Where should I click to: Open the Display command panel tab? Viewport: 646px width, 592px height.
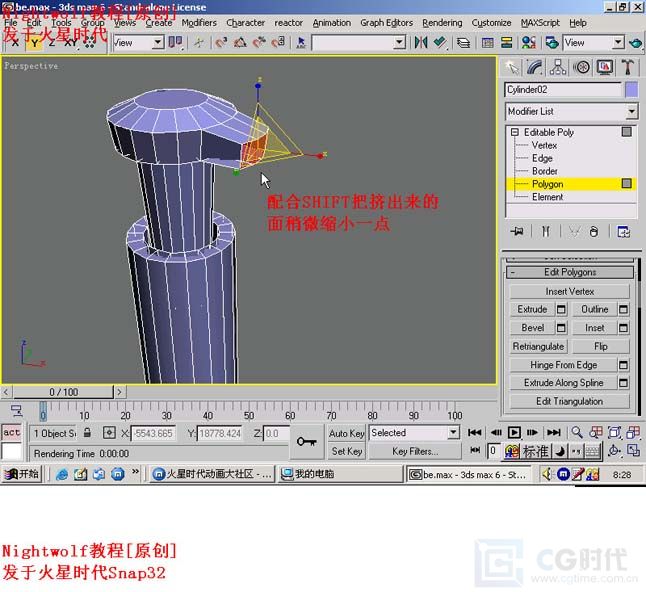pyautogui.click(x=604, y=67)
